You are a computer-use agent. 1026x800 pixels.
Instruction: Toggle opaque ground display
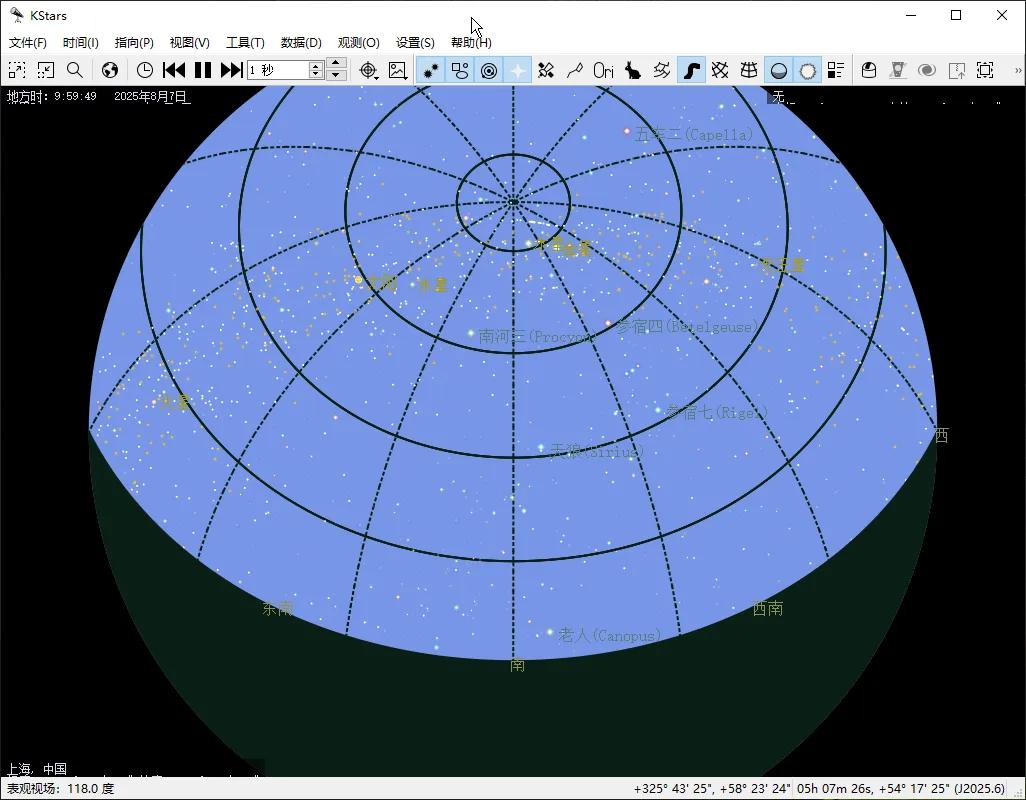(x=778, y=70)
